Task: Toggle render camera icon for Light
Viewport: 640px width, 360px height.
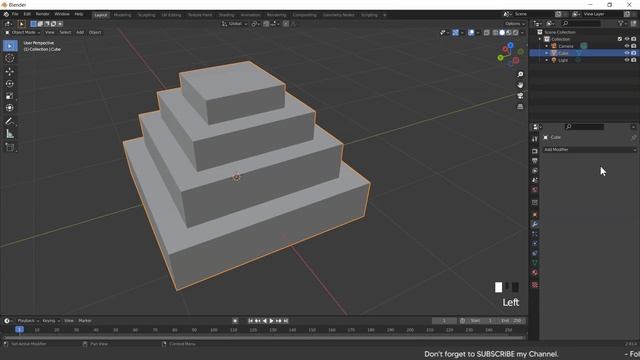Action: click(x=634, y=60)
